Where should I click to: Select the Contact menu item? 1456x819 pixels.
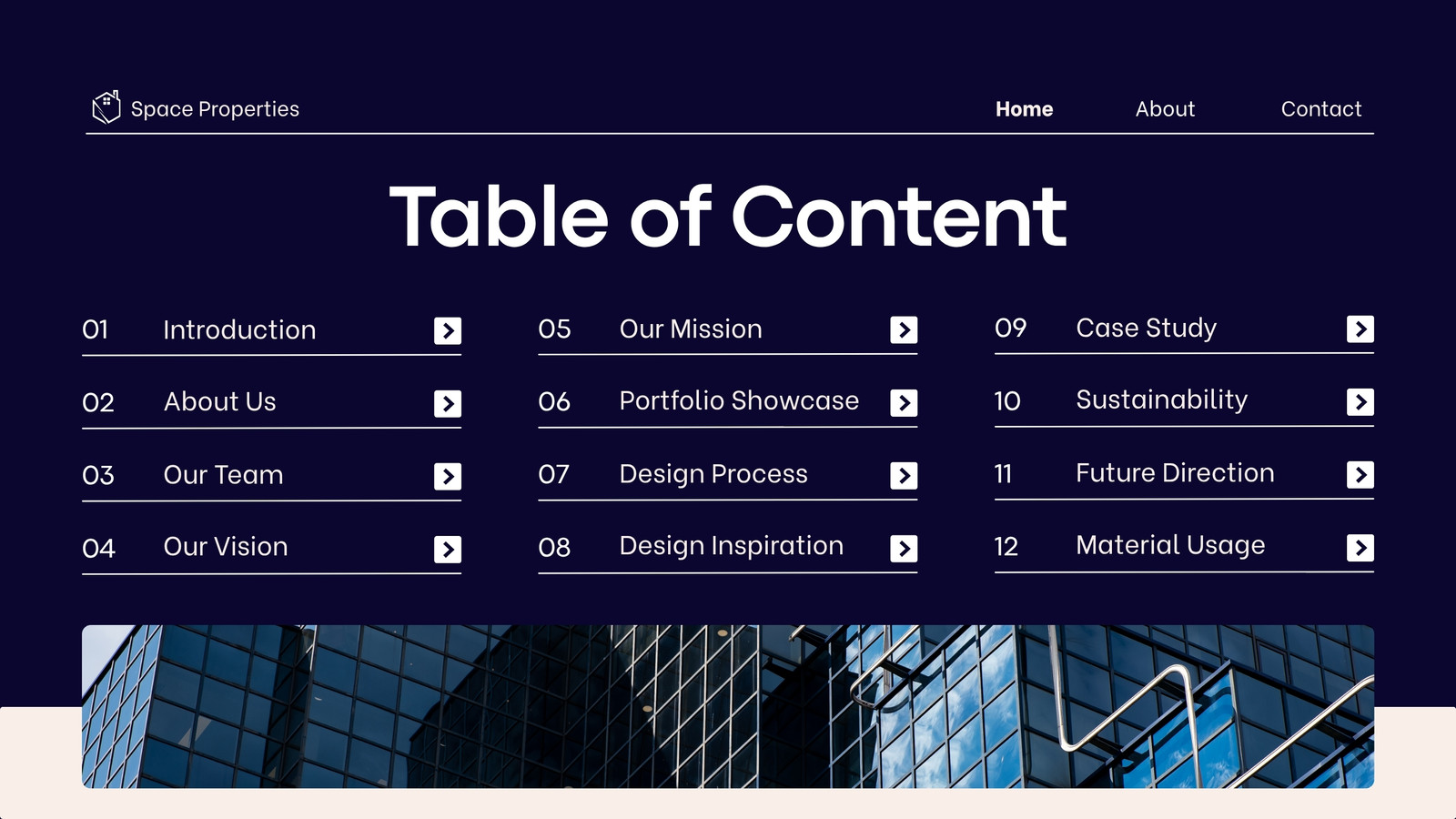[1321, 109]
